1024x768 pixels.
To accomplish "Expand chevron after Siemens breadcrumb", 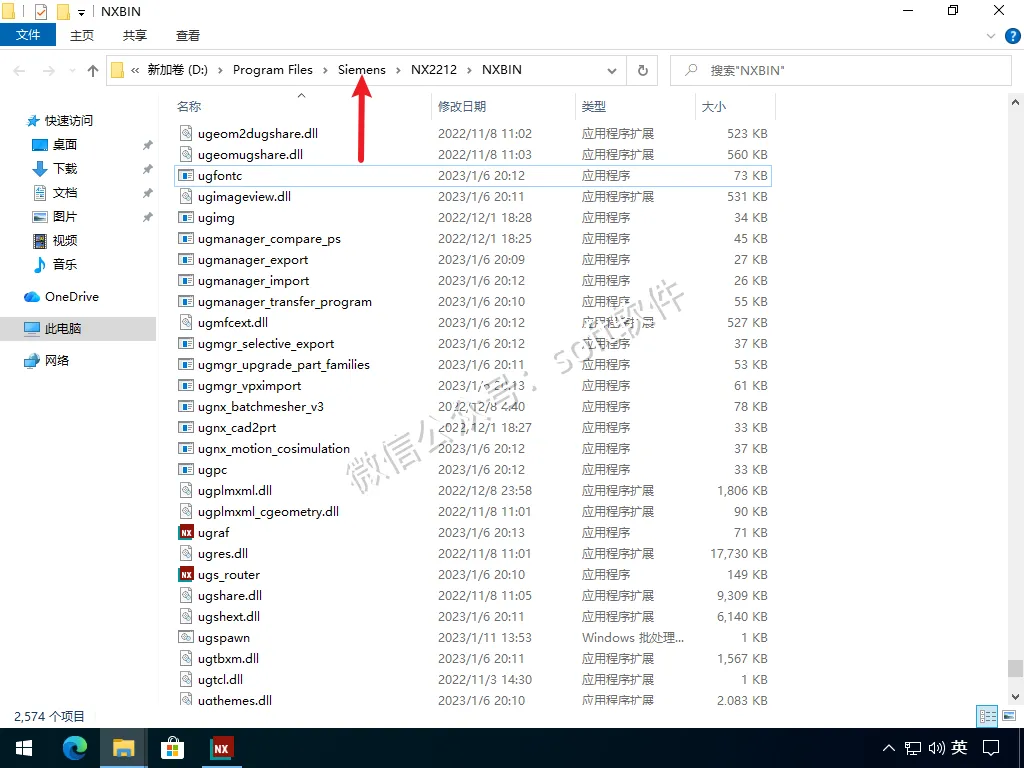I will (398, 71).
